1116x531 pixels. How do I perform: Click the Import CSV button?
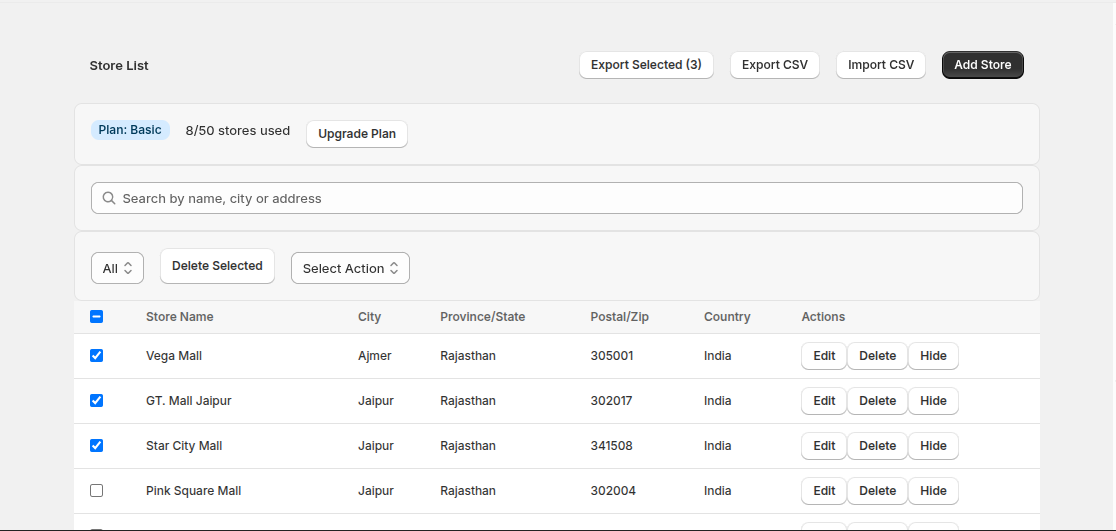(x=880, y=65)
